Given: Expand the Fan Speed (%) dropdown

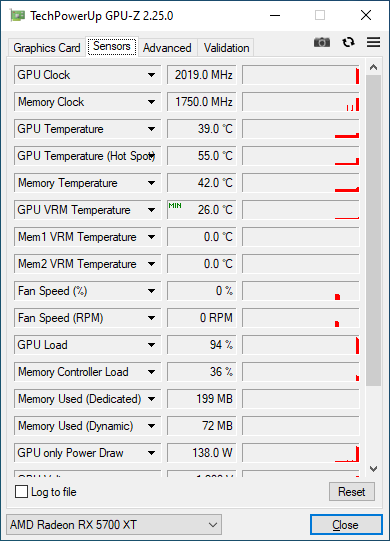Looking at the screenshot, I should click(151, 291).
